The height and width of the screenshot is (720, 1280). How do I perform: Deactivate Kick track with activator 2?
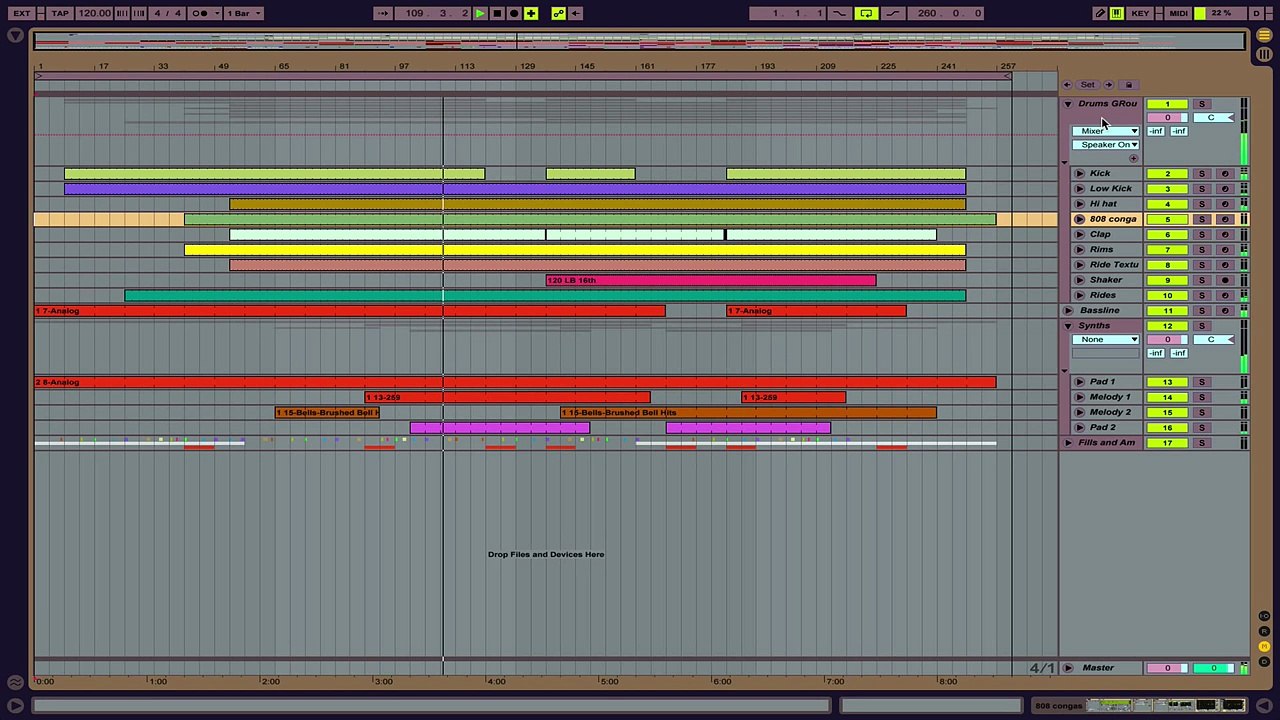coord(1167,174)
